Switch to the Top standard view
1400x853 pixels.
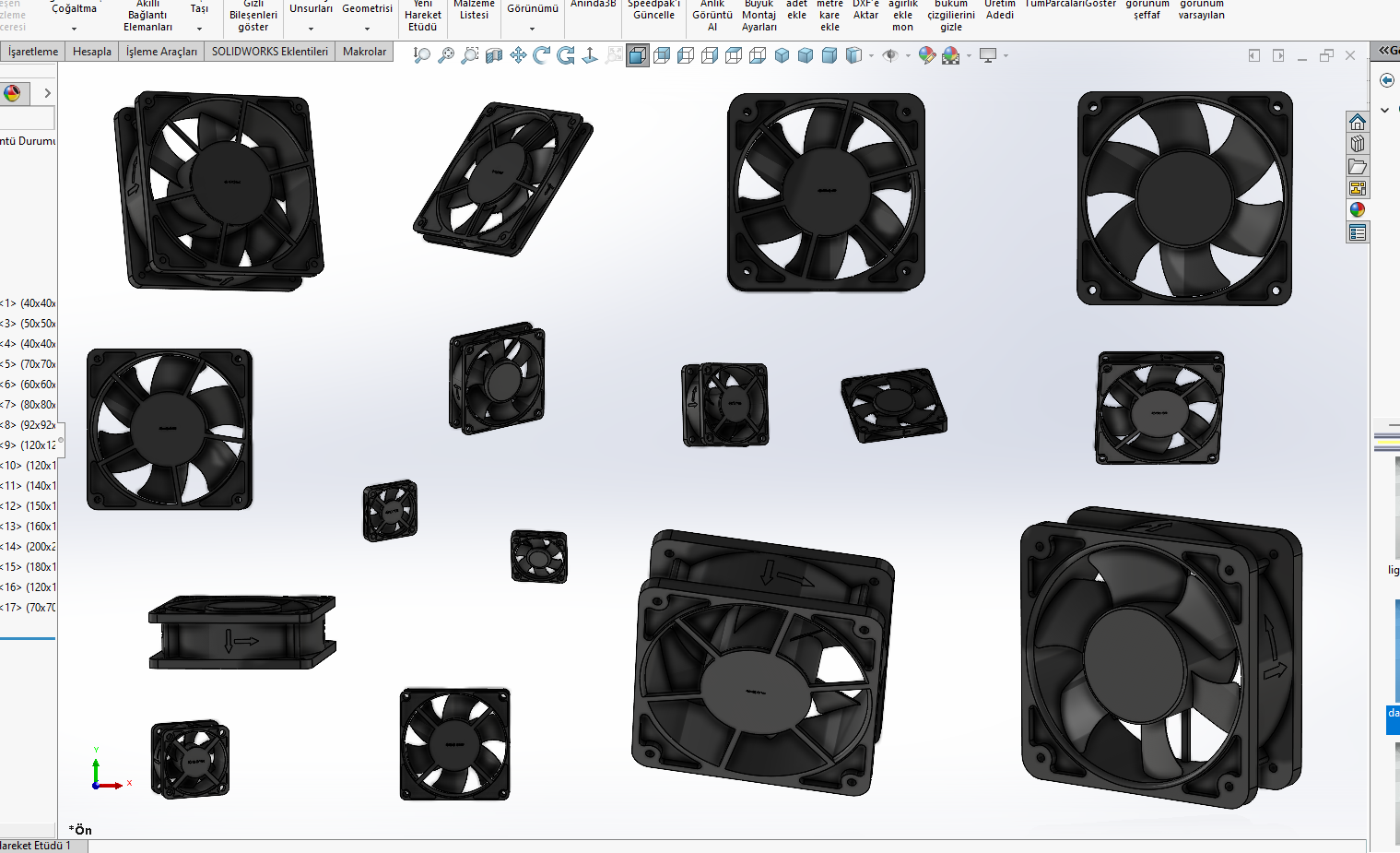(x=734, y=55)
